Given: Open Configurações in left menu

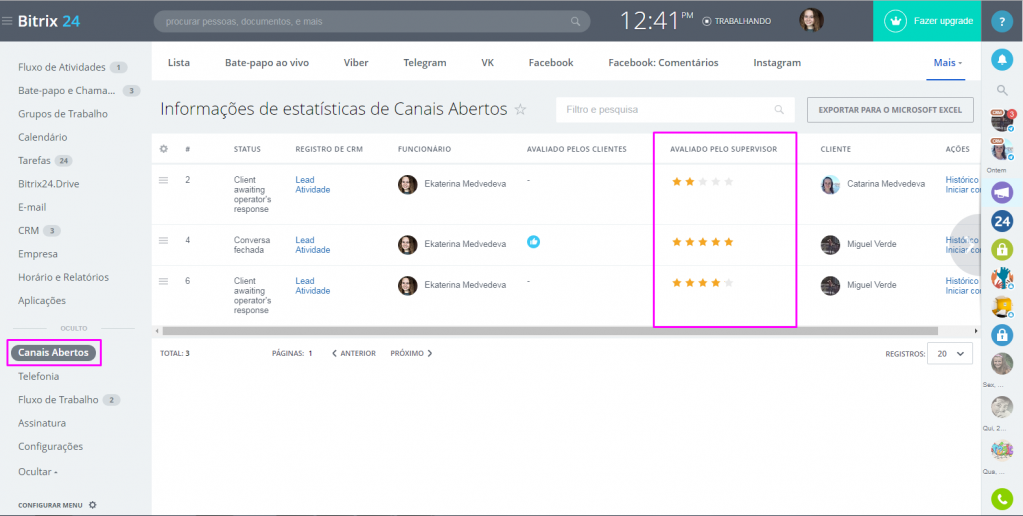Looking at the screenshot, I should click(50, 446).
